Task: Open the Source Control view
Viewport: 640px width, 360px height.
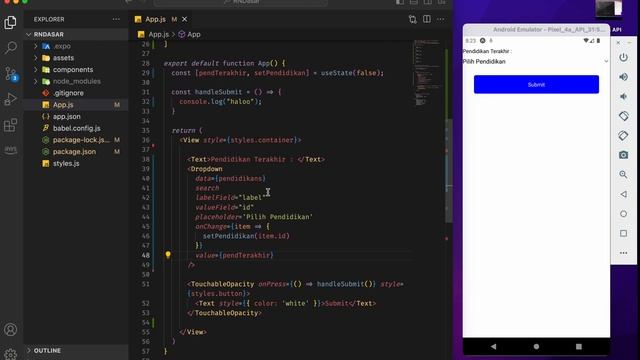Action: 11,74
